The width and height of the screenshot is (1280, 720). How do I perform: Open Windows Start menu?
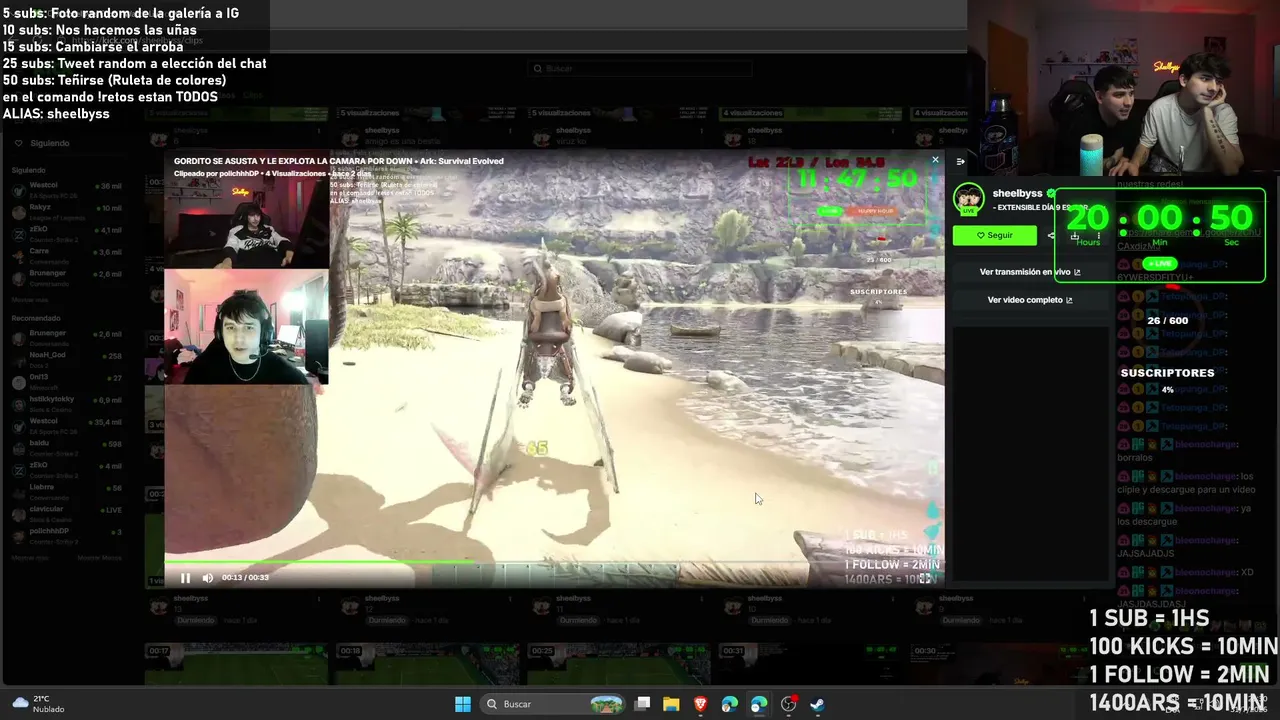pos(463,704)
